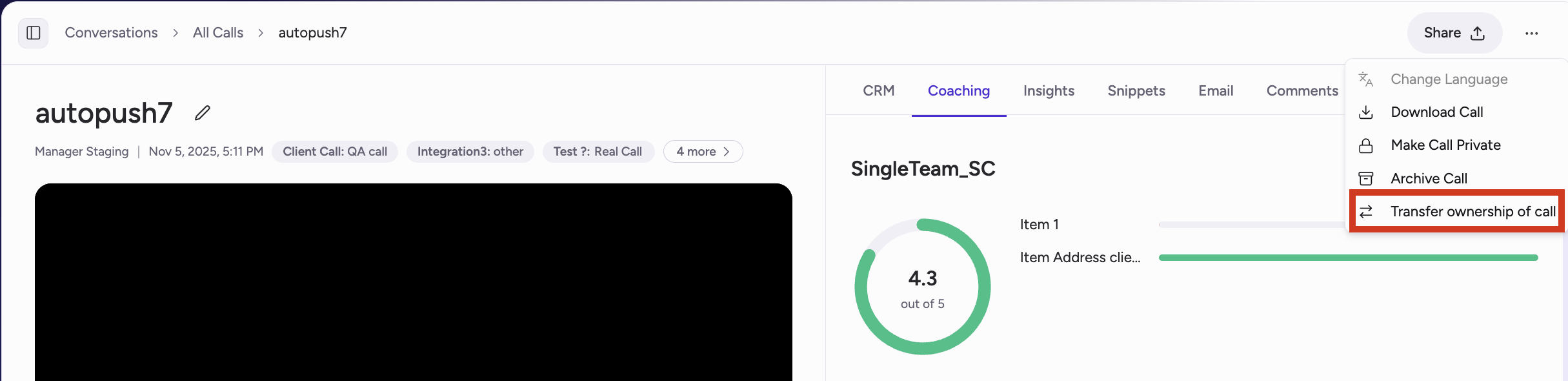Viewport: 1568px width, 381px height.
Task: Click the Change Language translation icon
Action: 1366,79
